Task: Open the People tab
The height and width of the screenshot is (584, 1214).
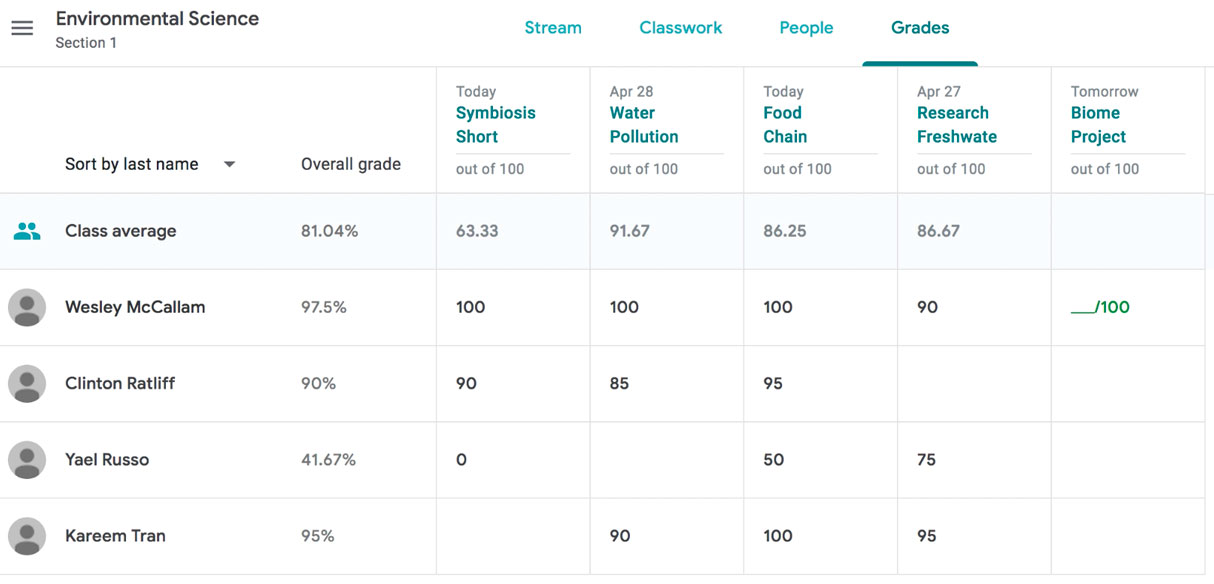Action: 806,28
